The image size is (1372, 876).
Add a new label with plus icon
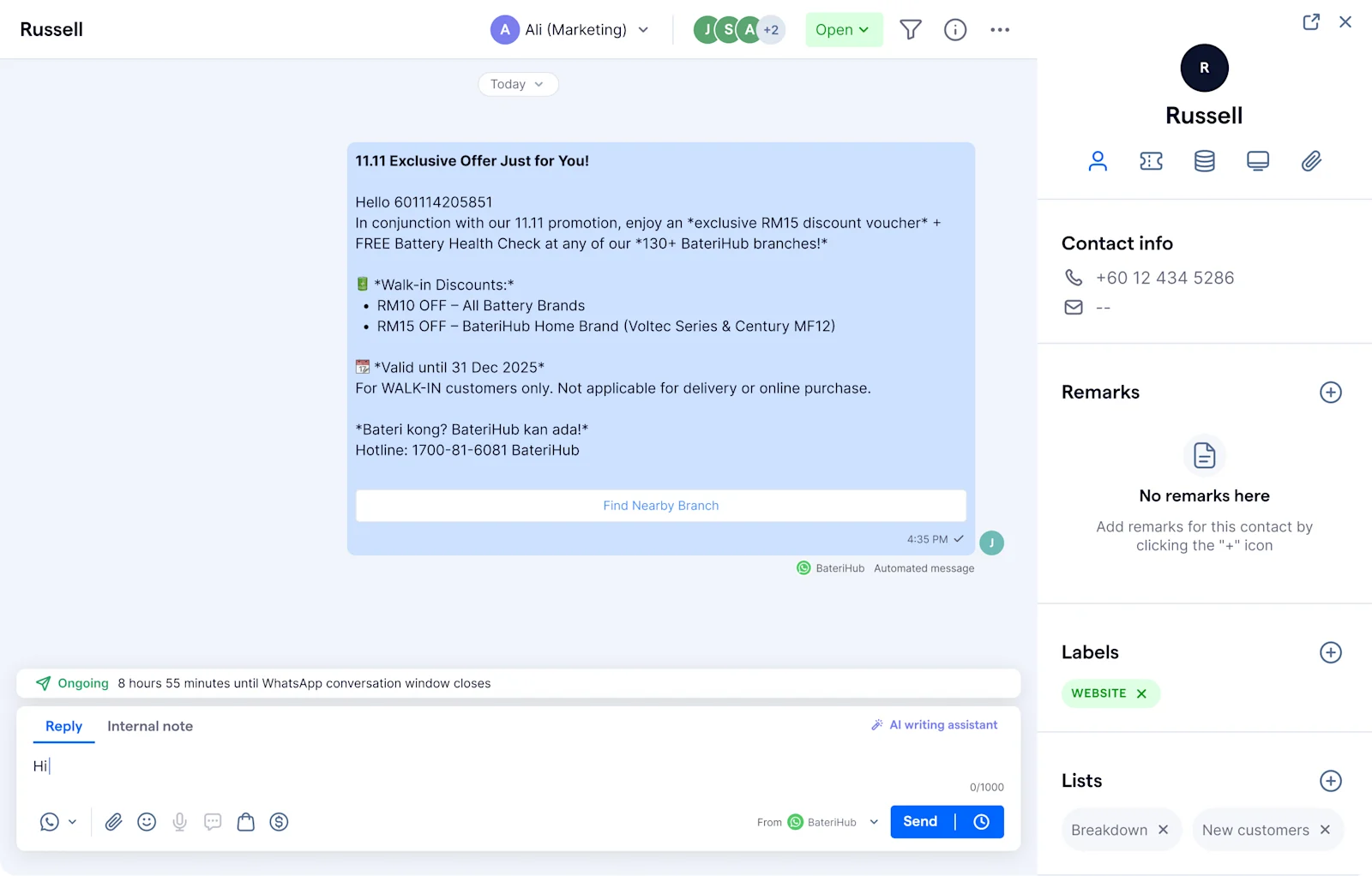coord(1331,652)
